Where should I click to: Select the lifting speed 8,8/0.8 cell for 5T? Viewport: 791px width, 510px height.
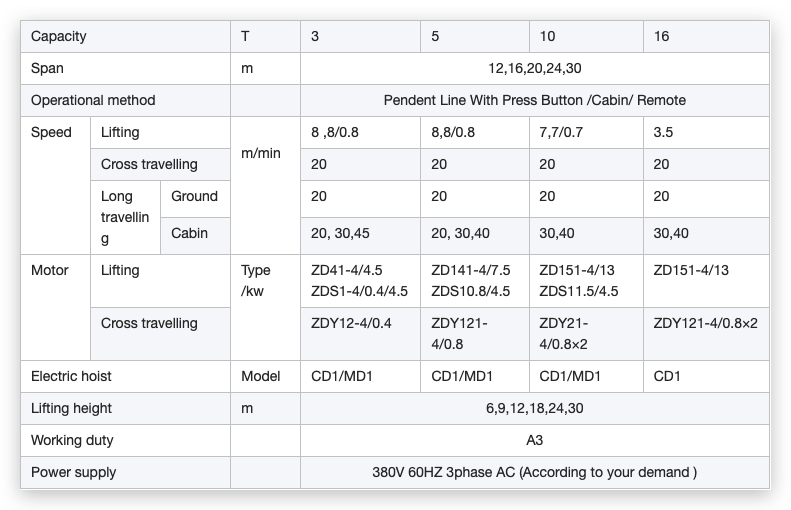pyautogui.click(x=475, y=133)
